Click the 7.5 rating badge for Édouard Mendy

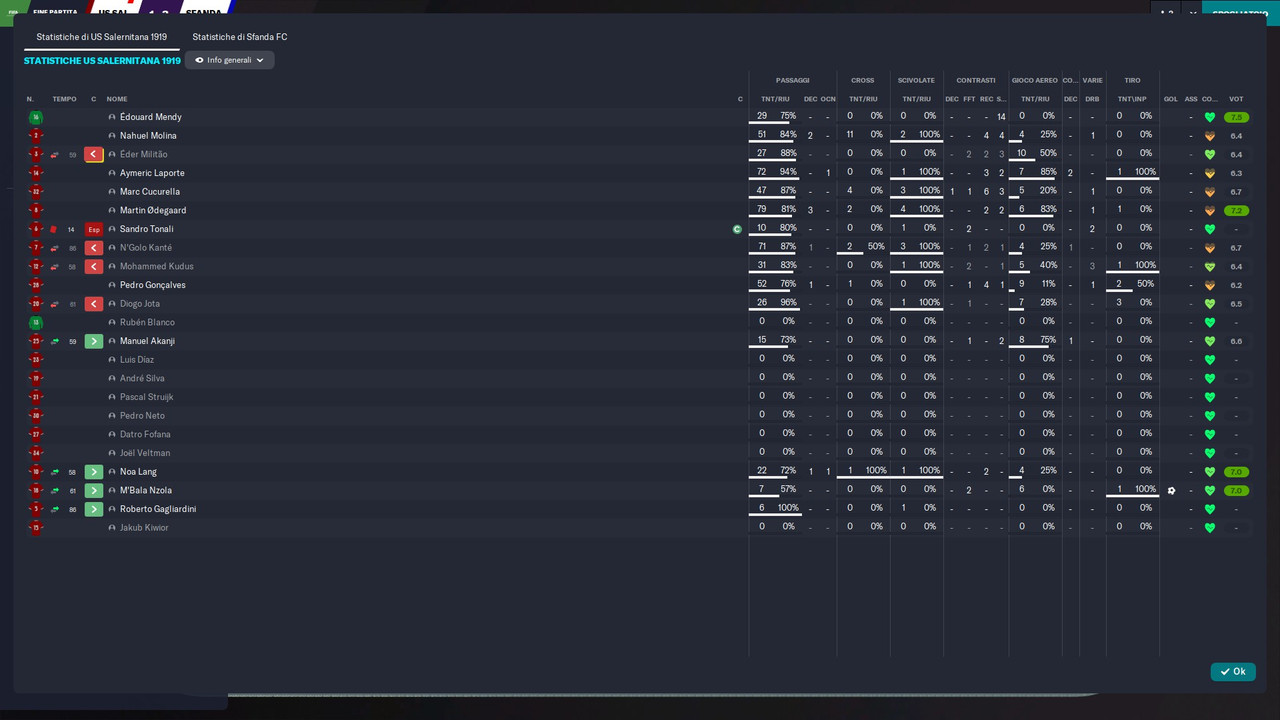click(1236, 117)
